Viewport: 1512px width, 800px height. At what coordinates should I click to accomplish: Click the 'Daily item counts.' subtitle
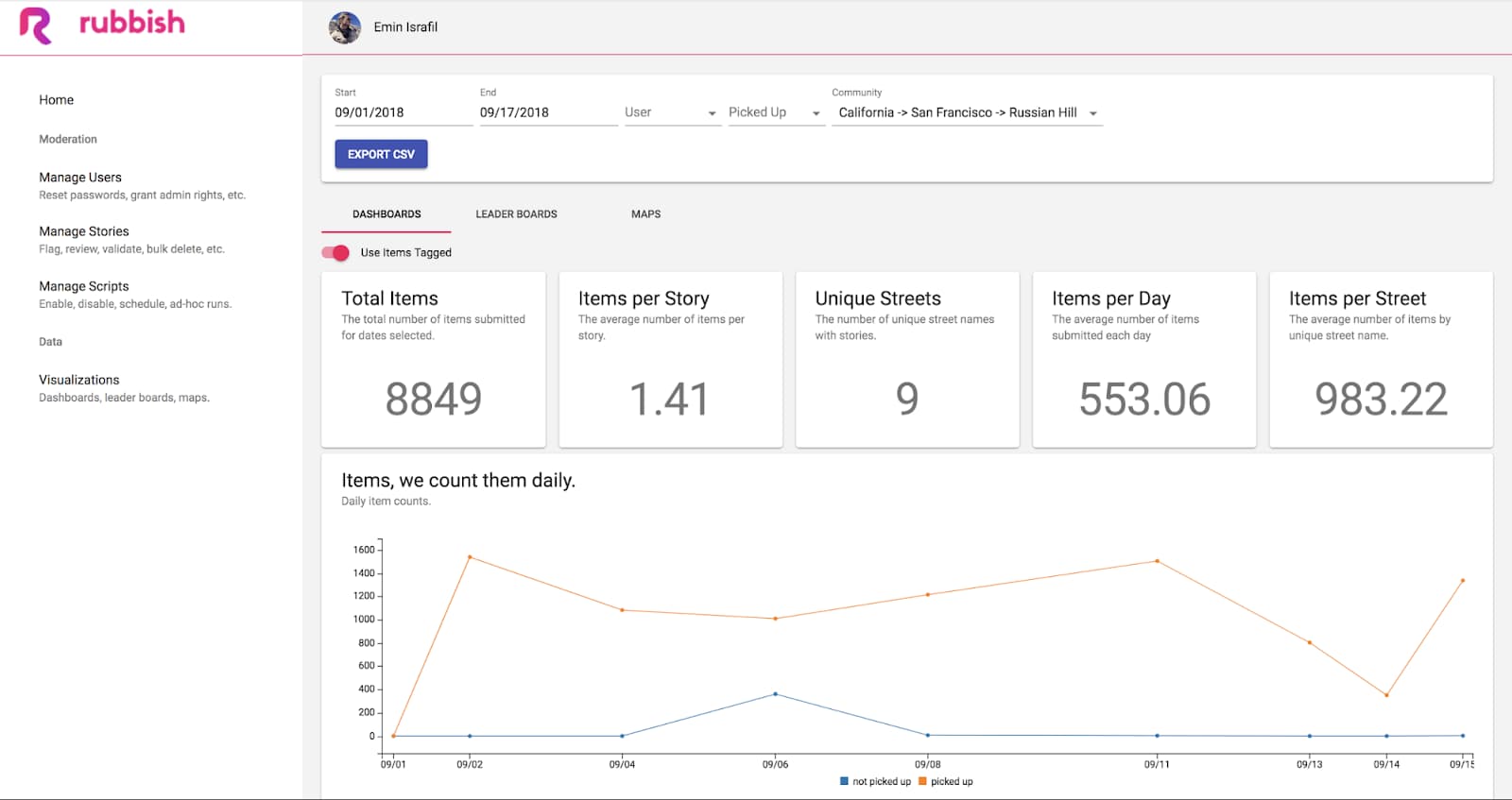(x=386, y=502)
